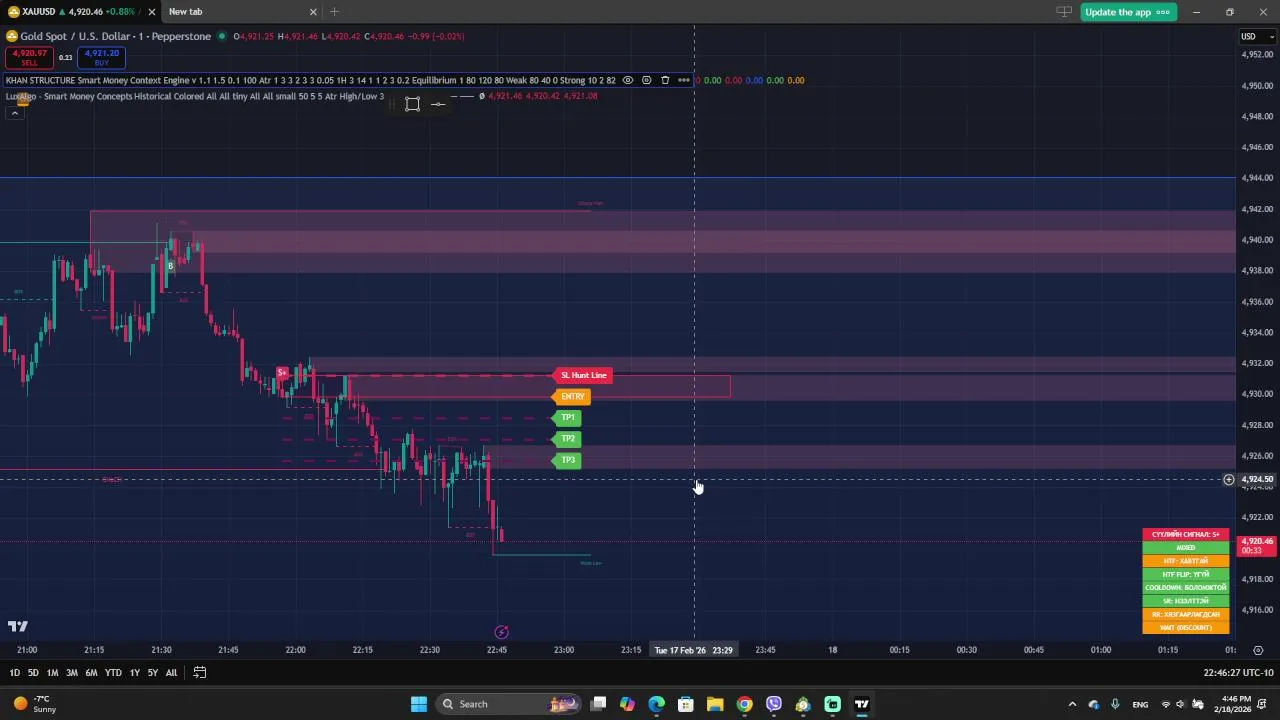Screen dimensions: 1280x720
Task: Click the 4,920.46 current price label
Action: (x=1257, y=545)
